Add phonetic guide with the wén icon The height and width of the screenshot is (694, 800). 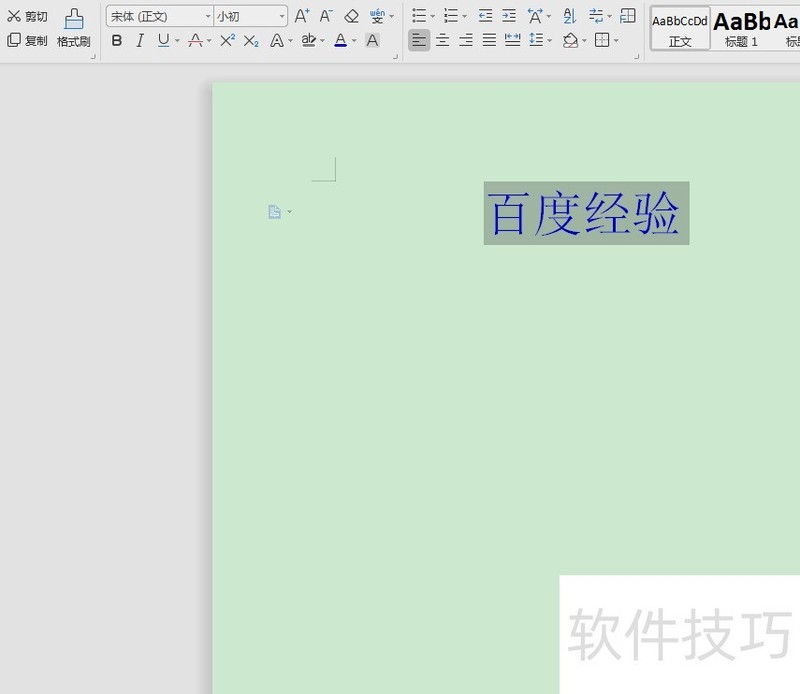(377, 16)
